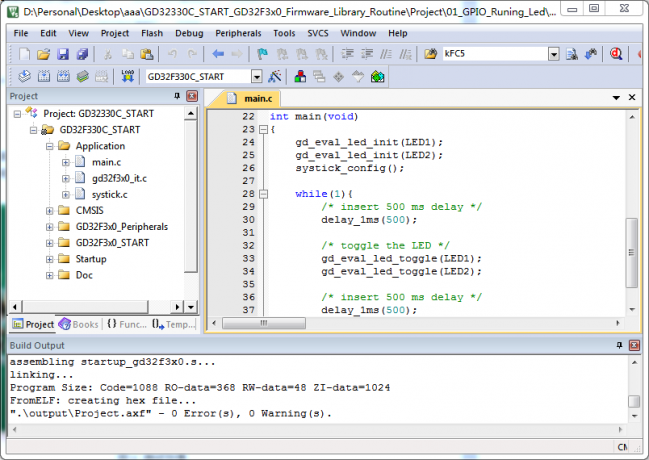Collapse the while loop fold marker
The width and height of the screenshot is (649, 460).
(262, 194)
